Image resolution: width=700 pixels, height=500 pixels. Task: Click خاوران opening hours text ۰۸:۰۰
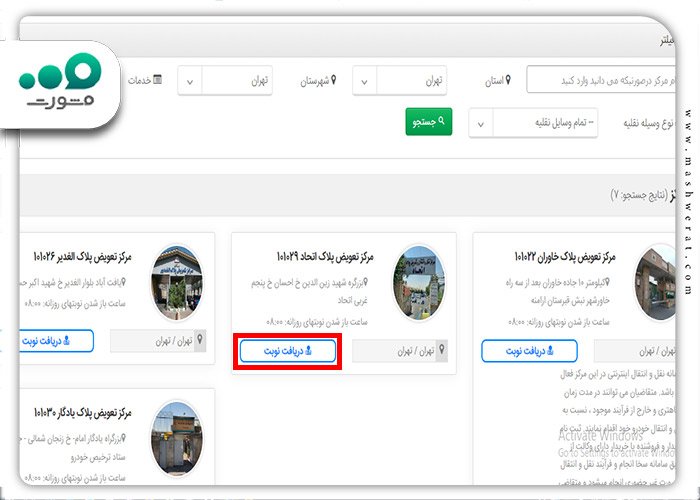click(559, 321)
